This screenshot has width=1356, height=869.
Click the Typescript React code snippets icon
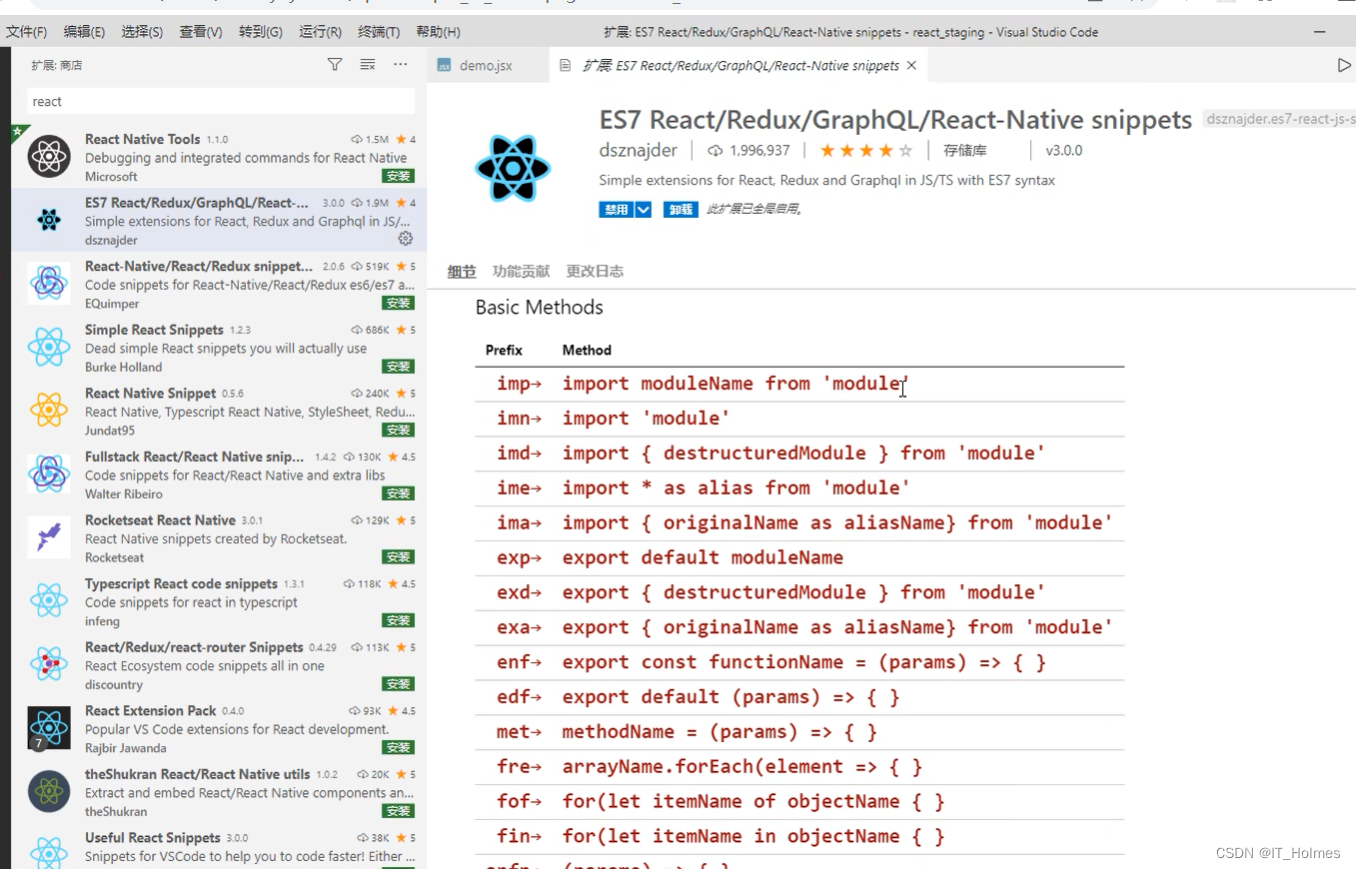(x=49, y=601)
